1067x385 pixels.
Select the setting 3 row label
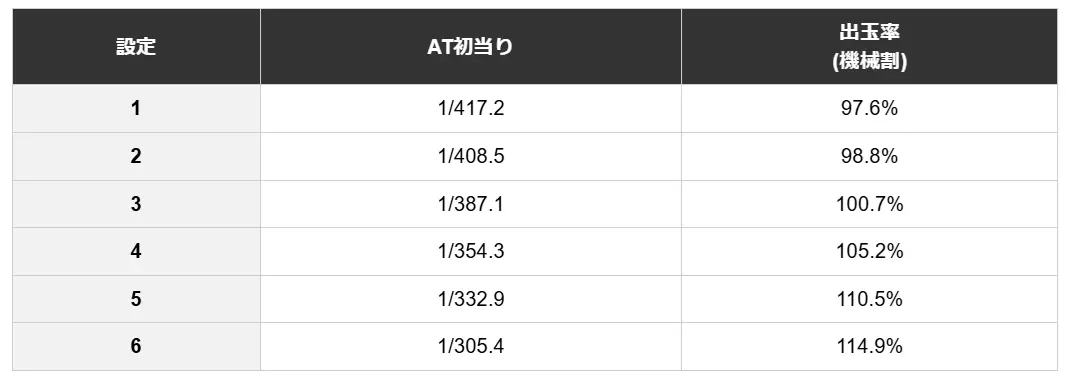(136, 204)
